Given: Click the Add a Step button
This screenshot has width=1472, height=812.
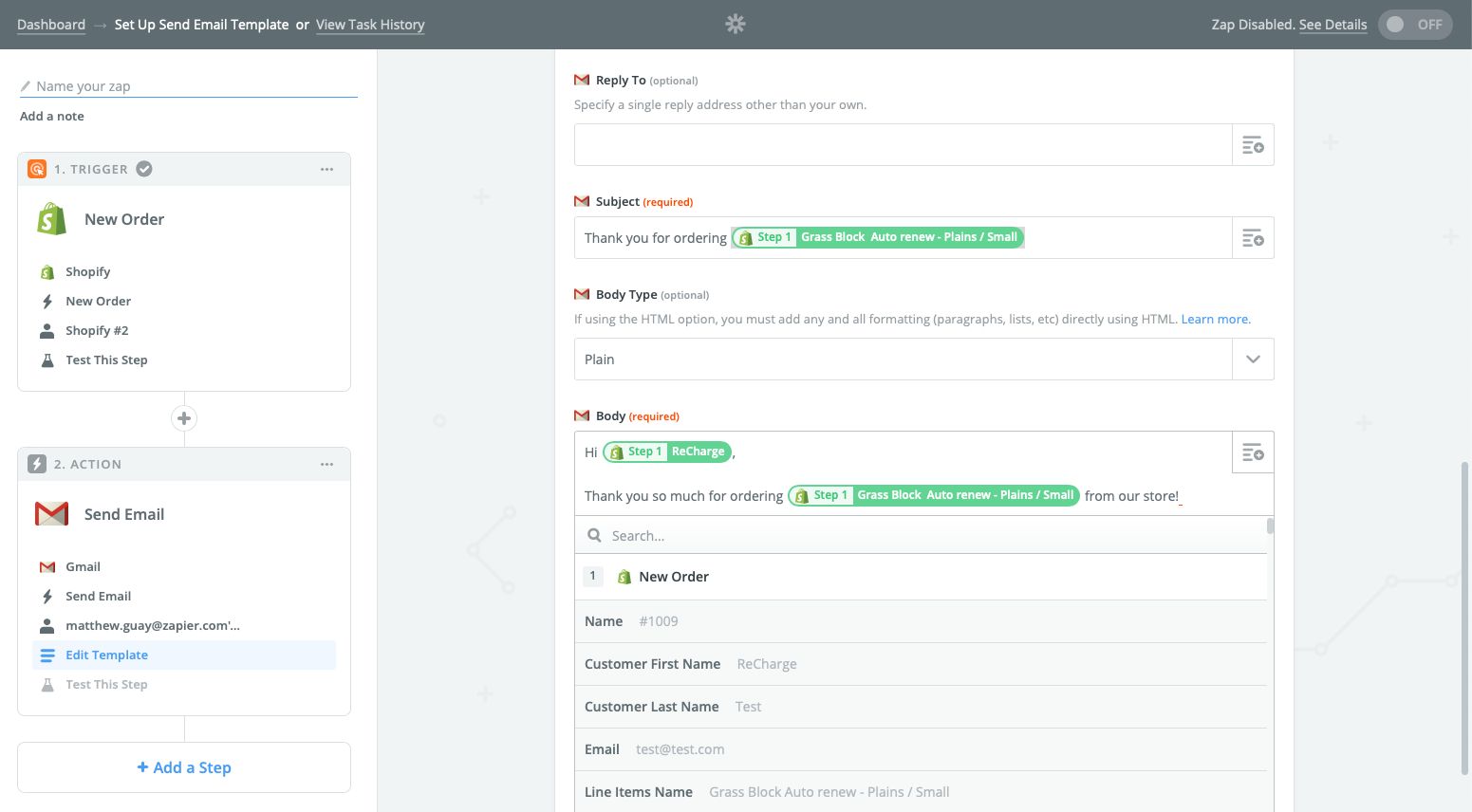Looking at the screenshot, I should [x=184, y=767].
